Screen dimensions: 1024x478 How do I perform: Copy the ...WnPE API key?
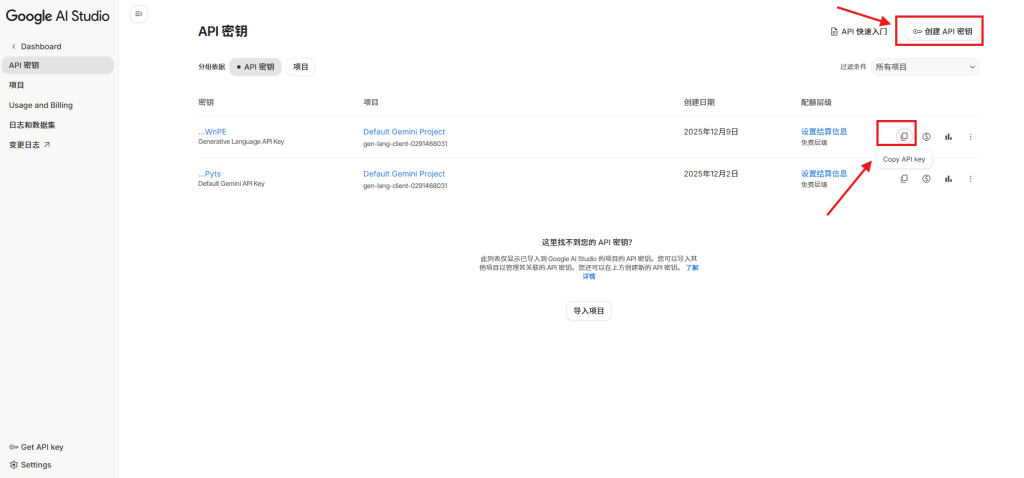pos(903,136)
